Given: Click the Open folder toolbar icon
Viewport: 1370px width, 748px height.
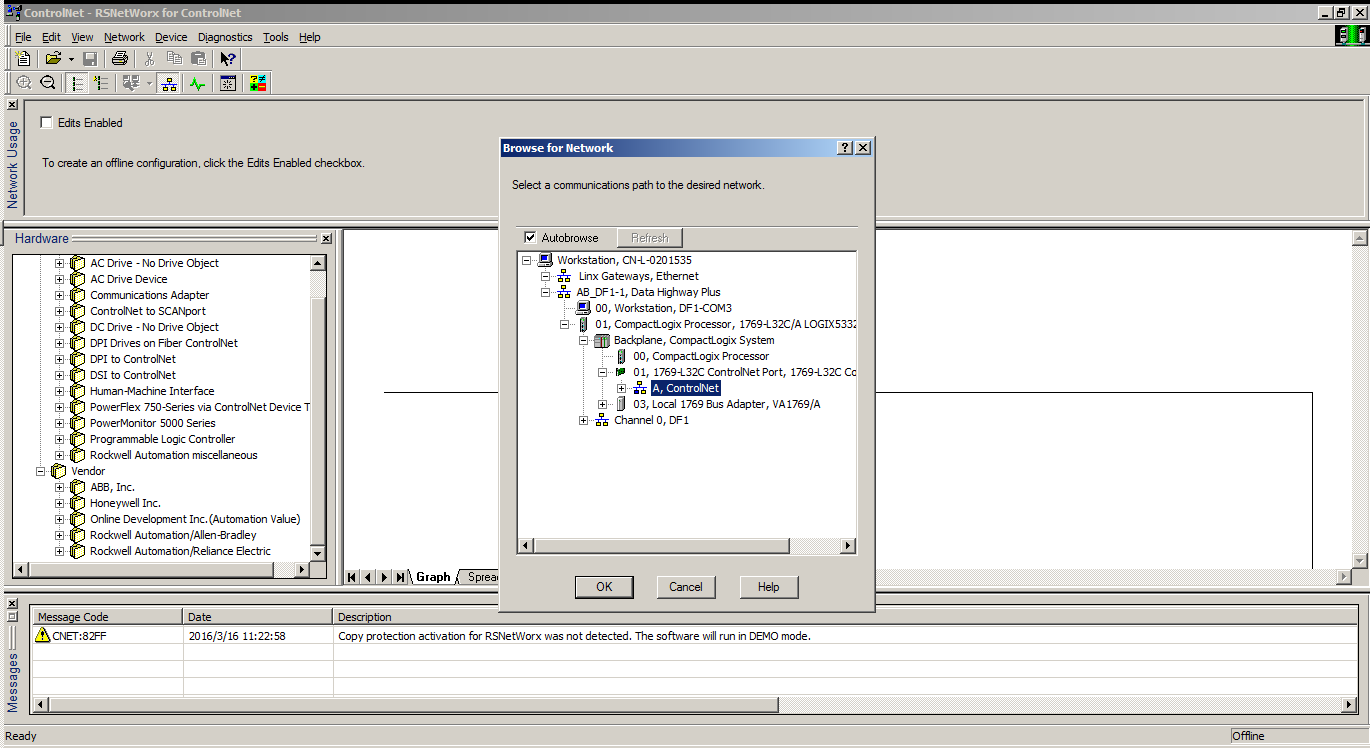Looking at the screenshot, I should pyautogui.click(x=54, y=59).
